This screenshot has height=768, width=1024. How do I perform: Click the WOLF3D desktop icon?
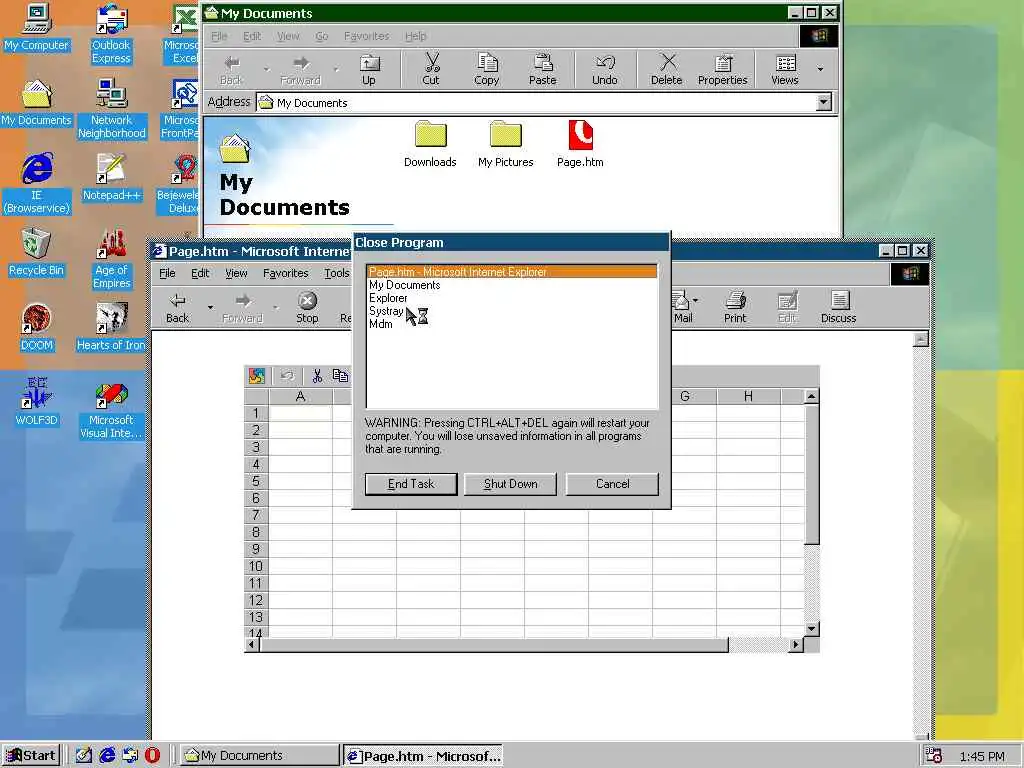click(x=36, y=402)
